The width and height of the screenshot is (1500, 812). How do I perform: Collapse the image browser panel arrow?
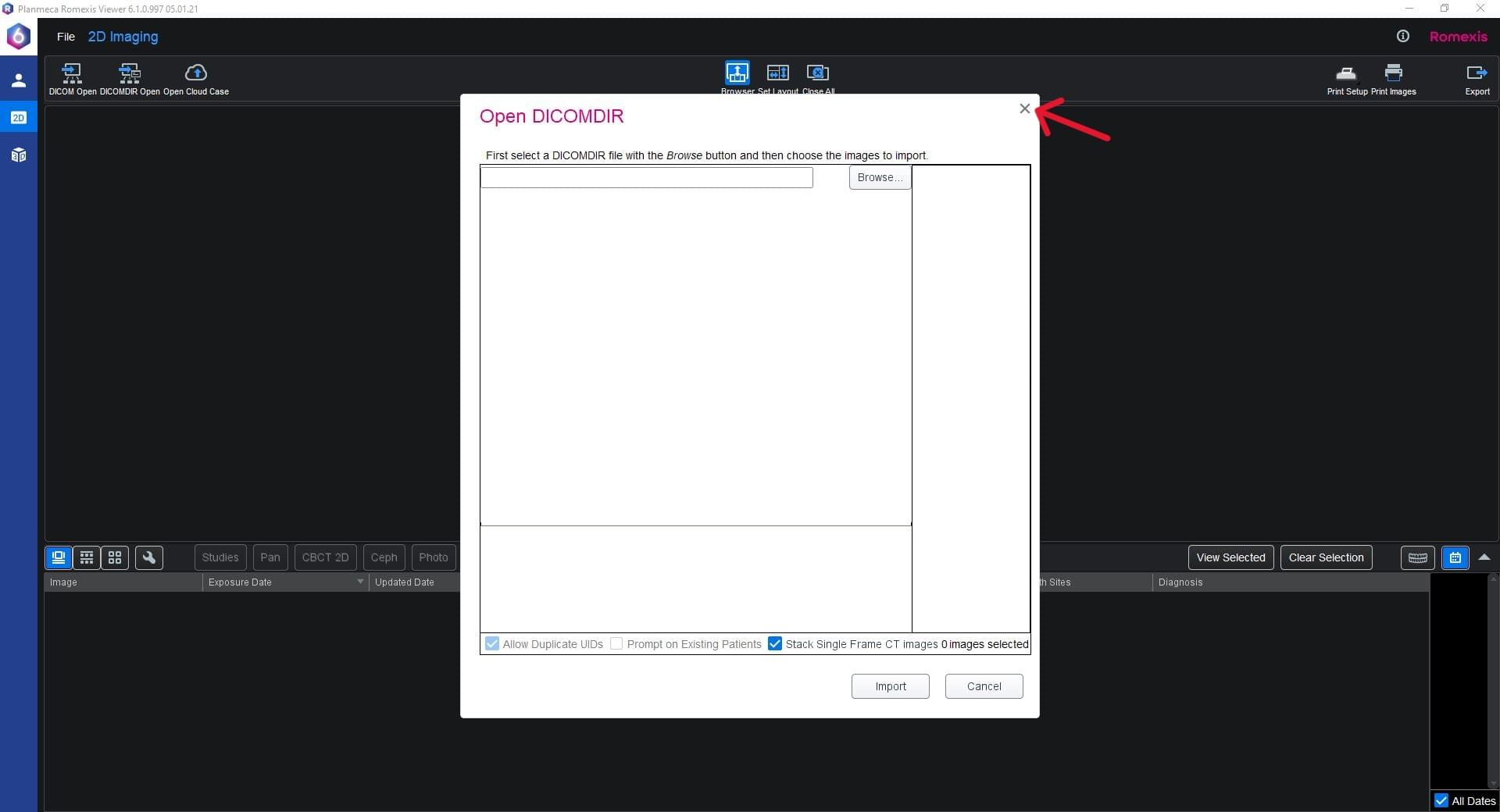coord(1484,557)
